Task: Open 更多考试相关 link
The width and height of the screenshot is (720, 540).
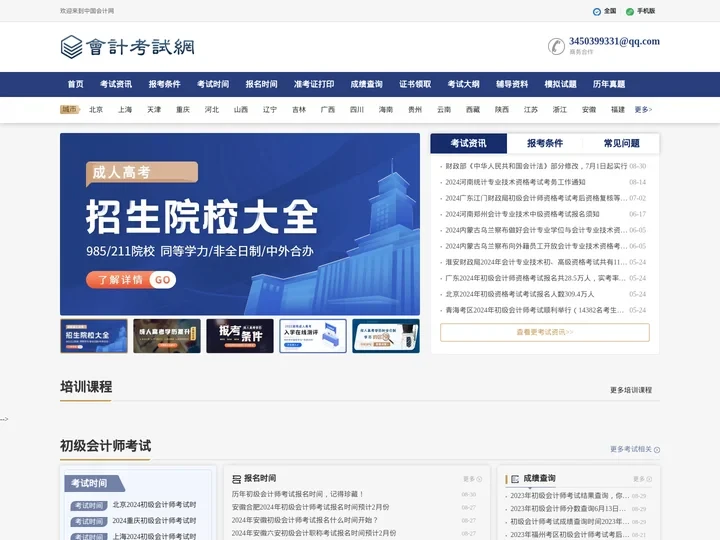Action: 631,449
